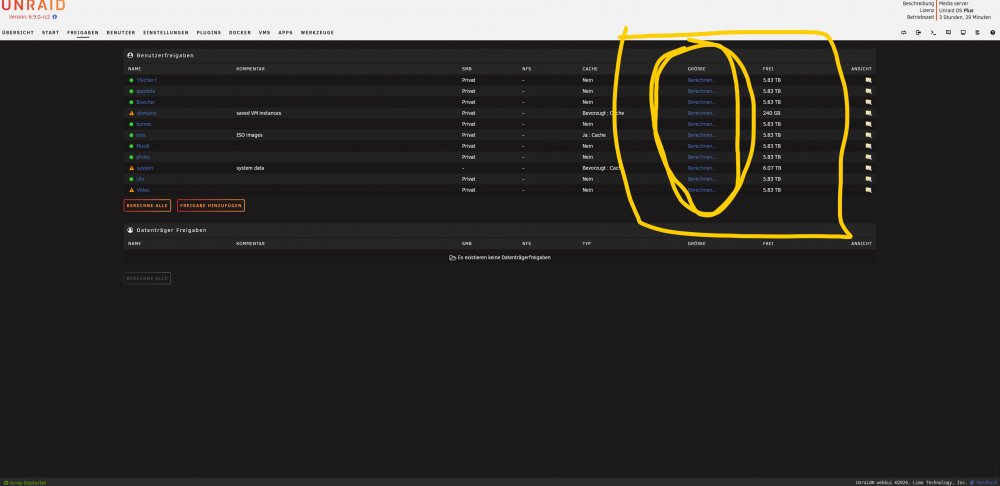The image size is (1000, 486).
Task: Click Berechnen for the Video share
Action: point(702,190)
